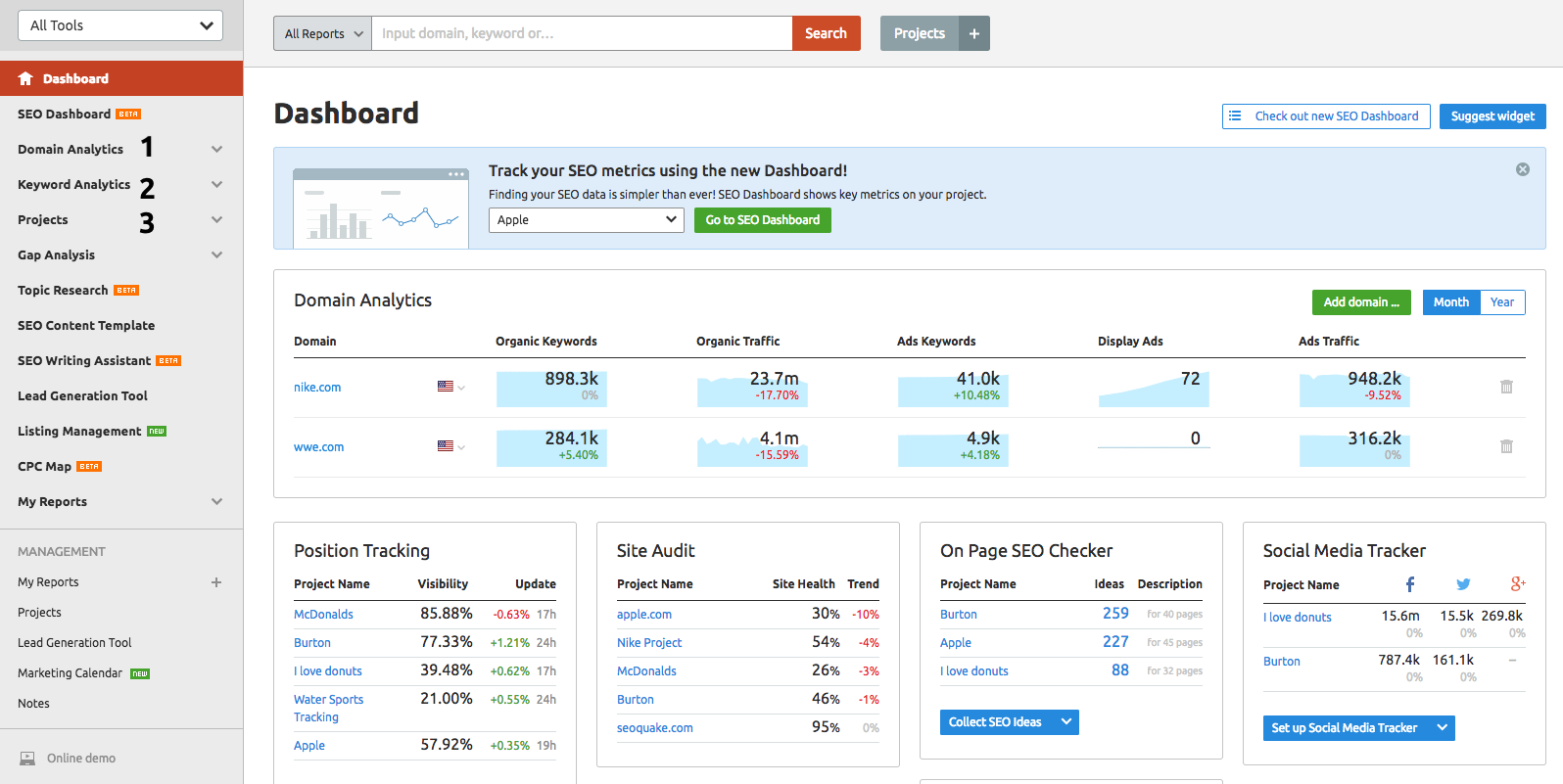Open Apple in Position Tracking

(x=309, y=746)
